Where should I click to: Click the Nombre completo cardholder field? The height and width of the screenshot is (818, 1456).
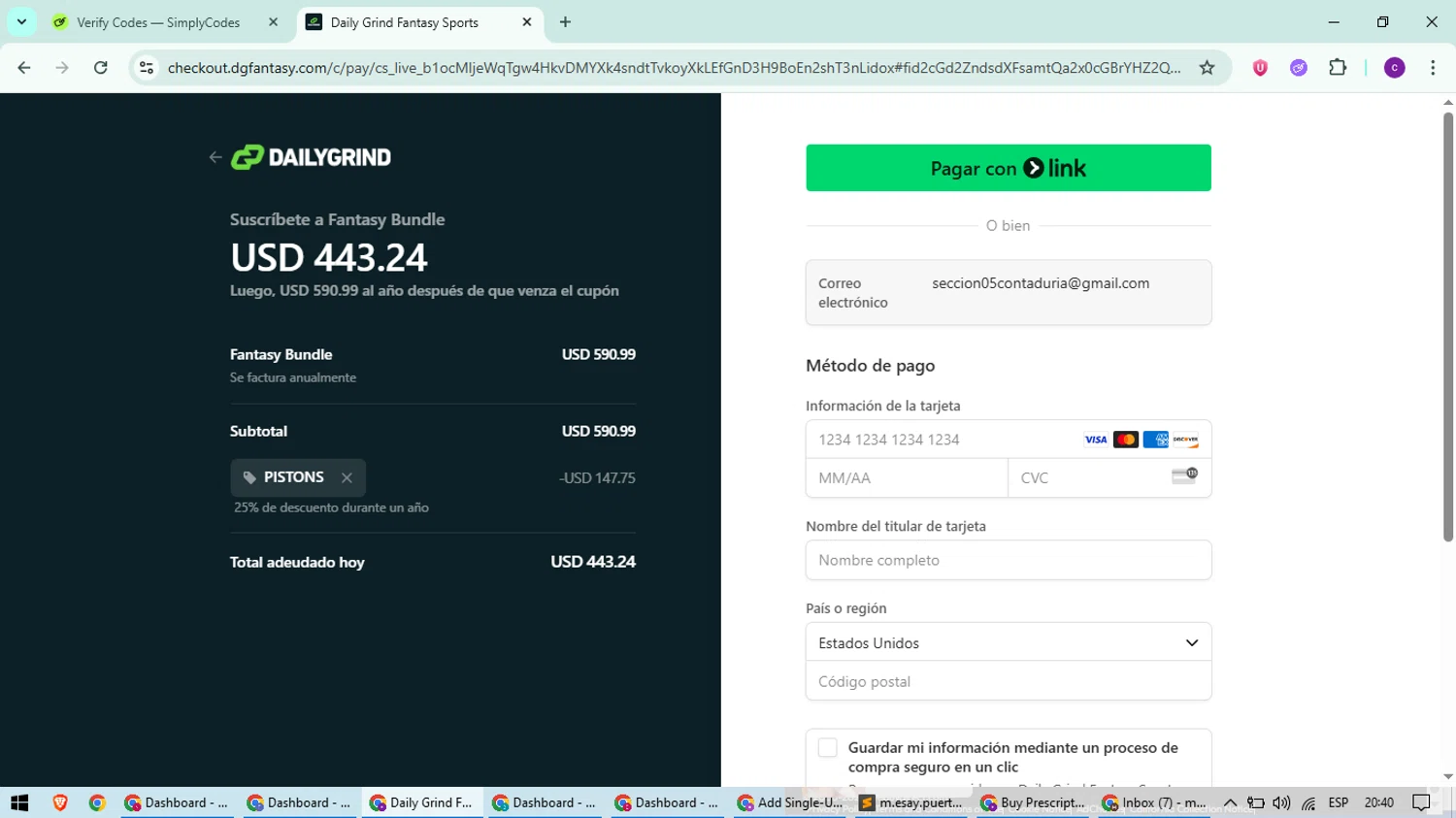coord(1009,560)
